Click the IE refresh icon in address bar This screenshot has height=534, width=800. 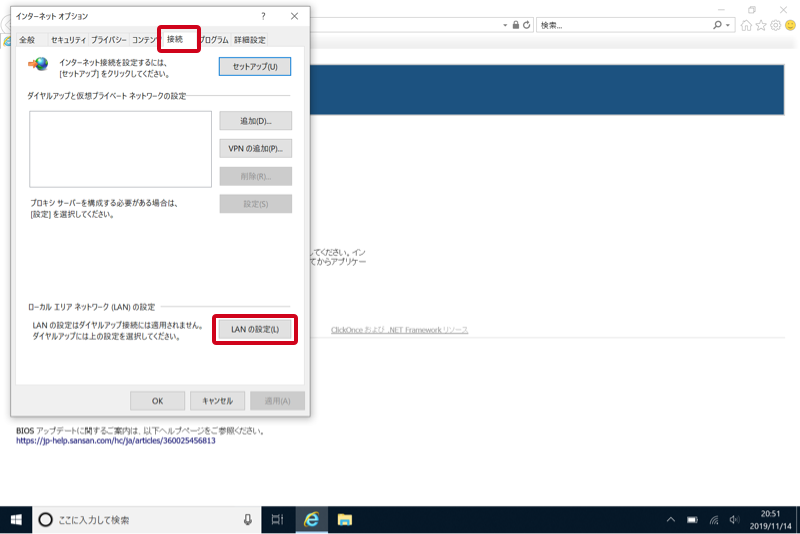point(527,25)
